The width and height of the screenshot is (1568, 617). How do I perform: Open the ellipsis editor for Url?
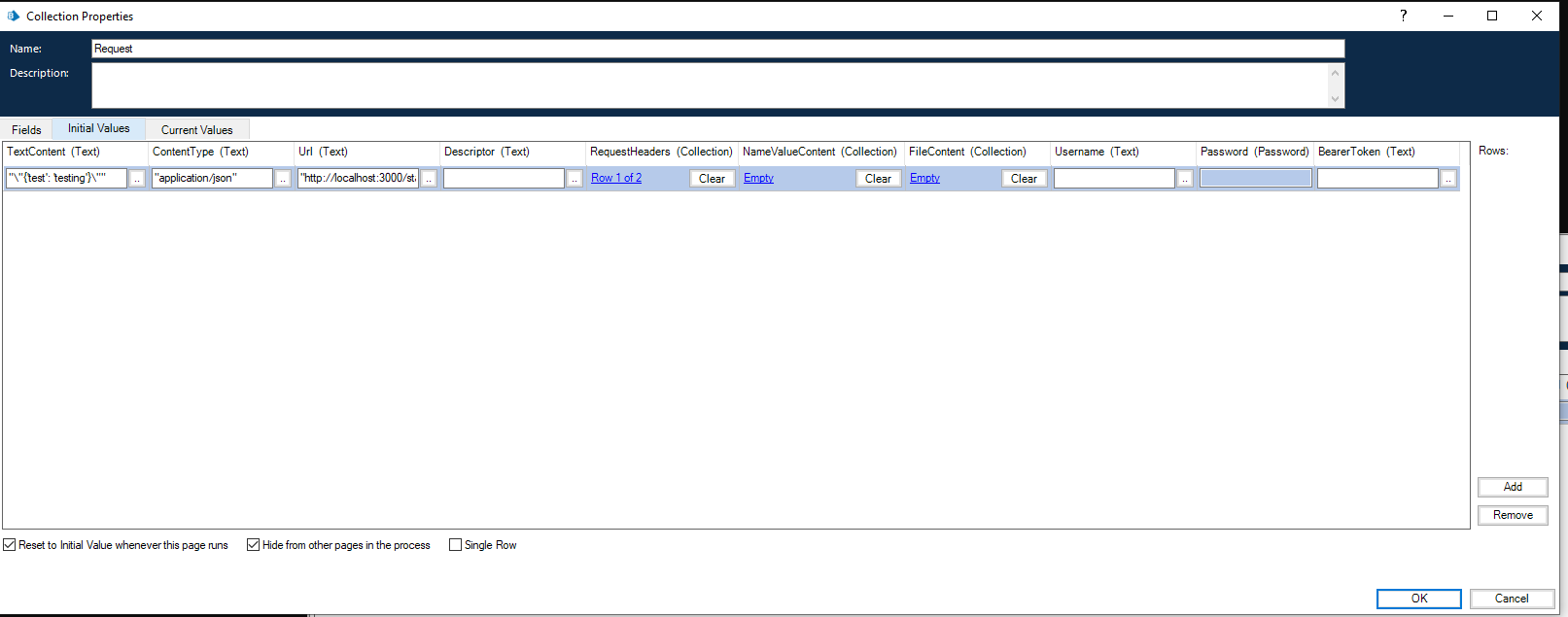[429, 178]
